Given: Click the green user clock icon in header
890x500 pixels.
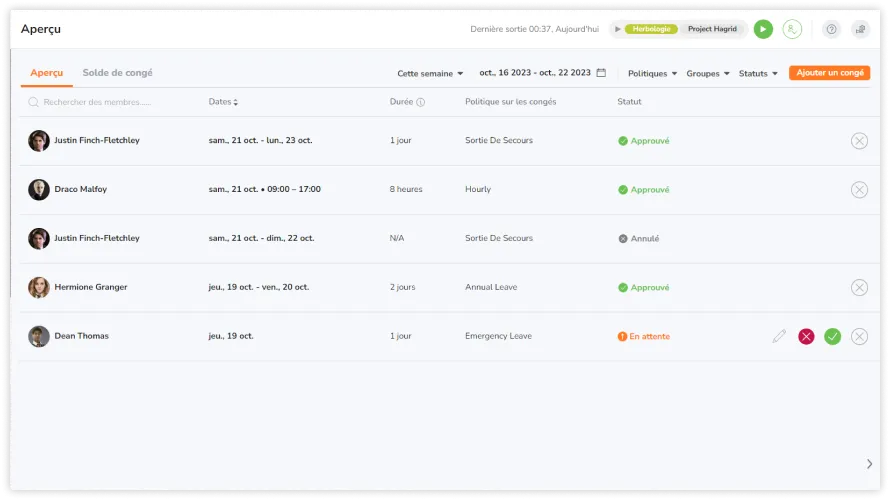Looking at the screenshot, I should pyautogui.click(x=792, y=30).
